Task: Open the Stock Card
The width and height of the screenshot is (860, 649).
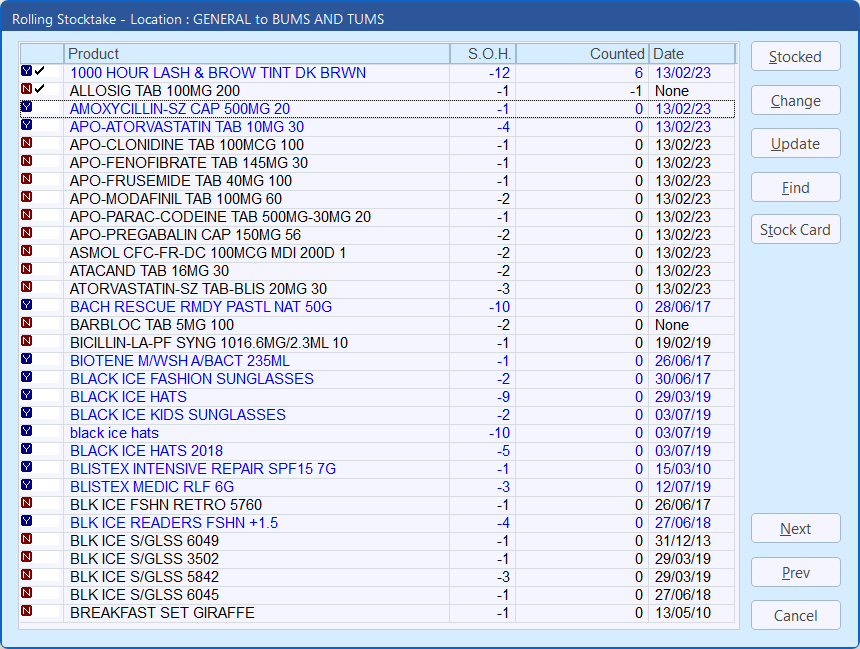Action: pos(795,230)
